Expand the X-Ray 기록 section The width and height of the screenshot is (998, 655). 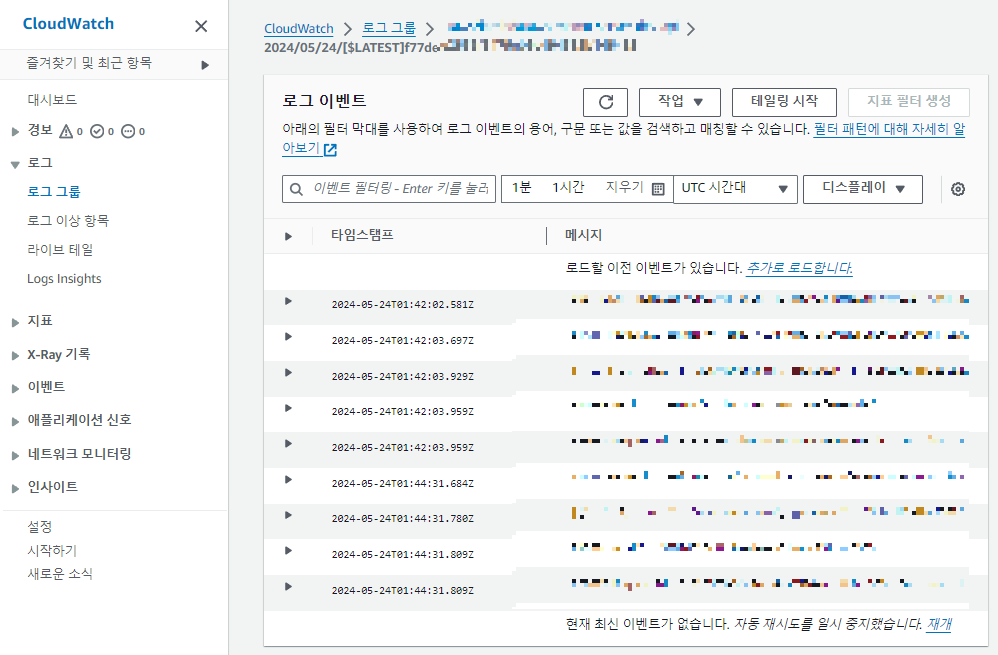click(x=15, y=356)
